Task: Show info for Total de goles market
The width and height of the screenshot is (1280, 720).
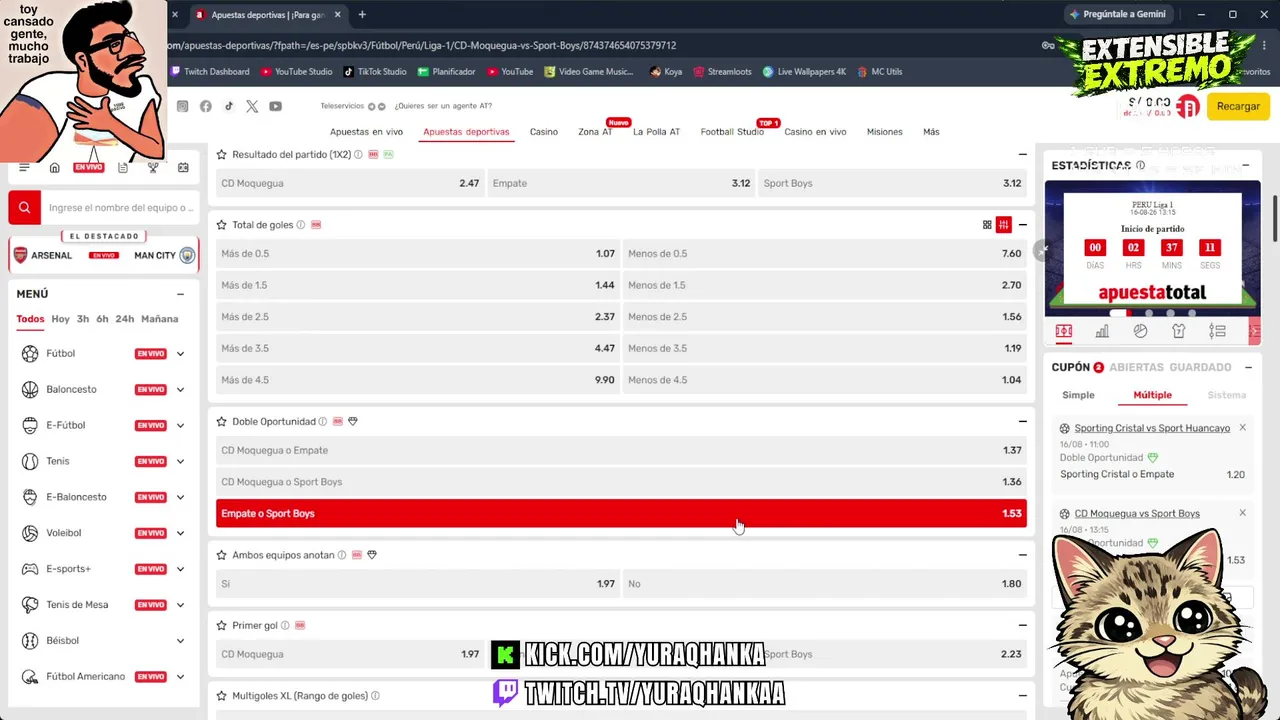Action: coord(300,225)
